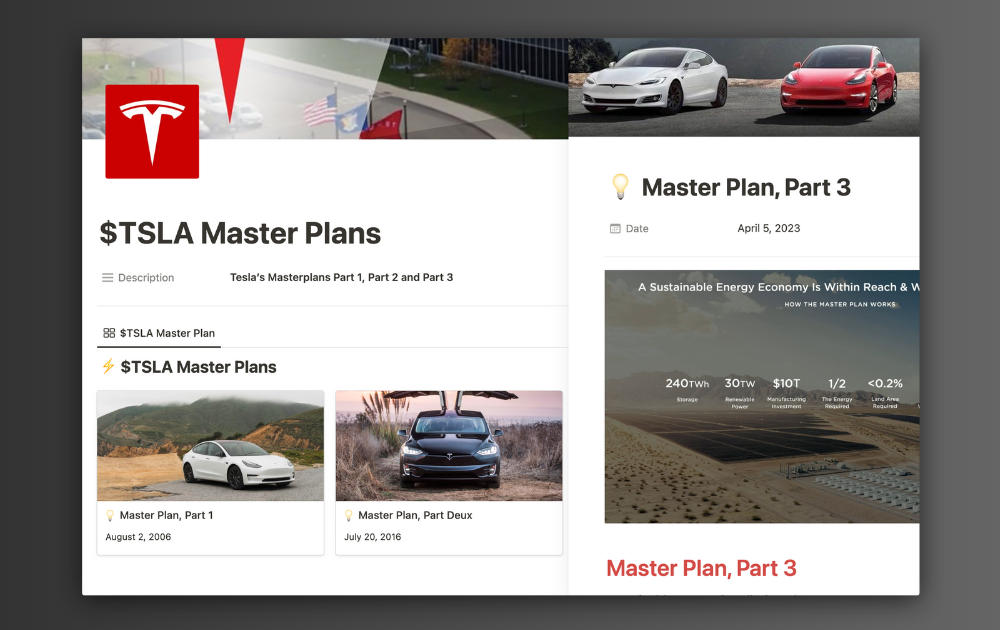Click the $TSLA Master Plans gallery heading
1000x630 pixels.
(x=198, y=367)
